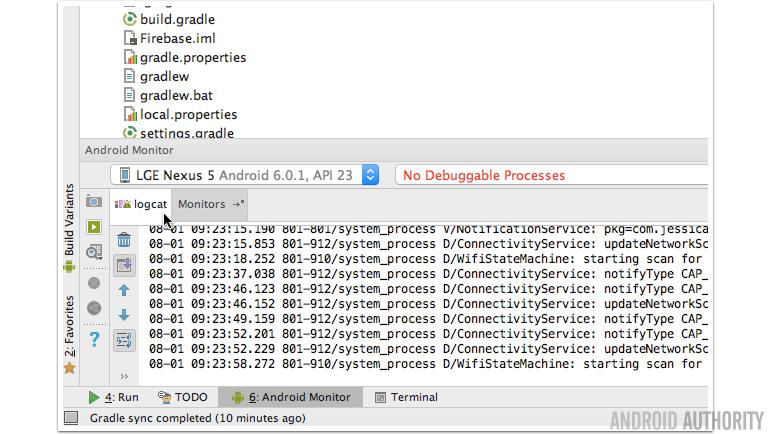Clear logcat with the trash icon

pyautogui.click(x=124, y=239)
